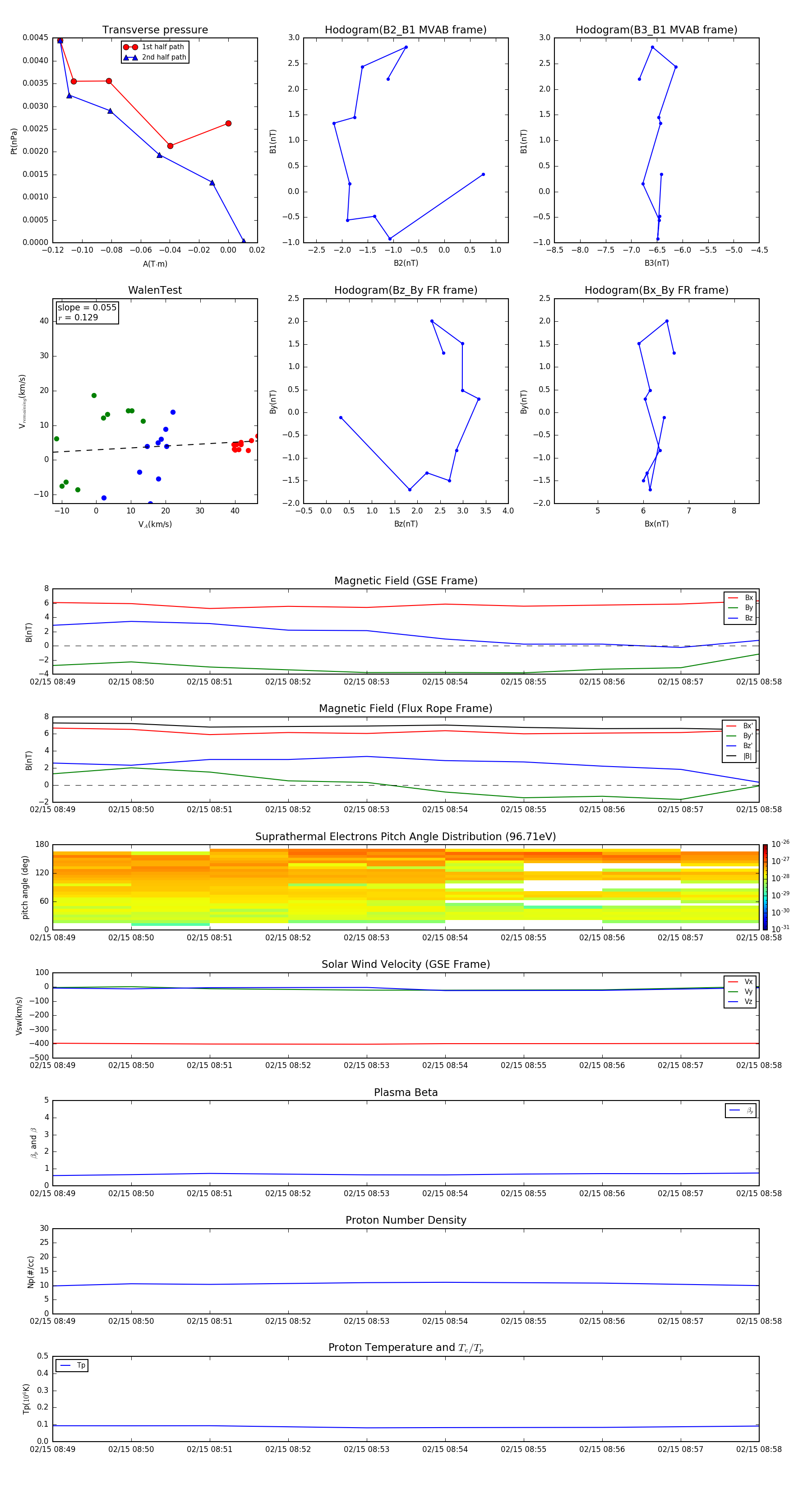The width and height of the screenshot is (812, 1489).
Task: Click the "Magnetic Field (Flux Rope Frame)" title
Action: 406,708
